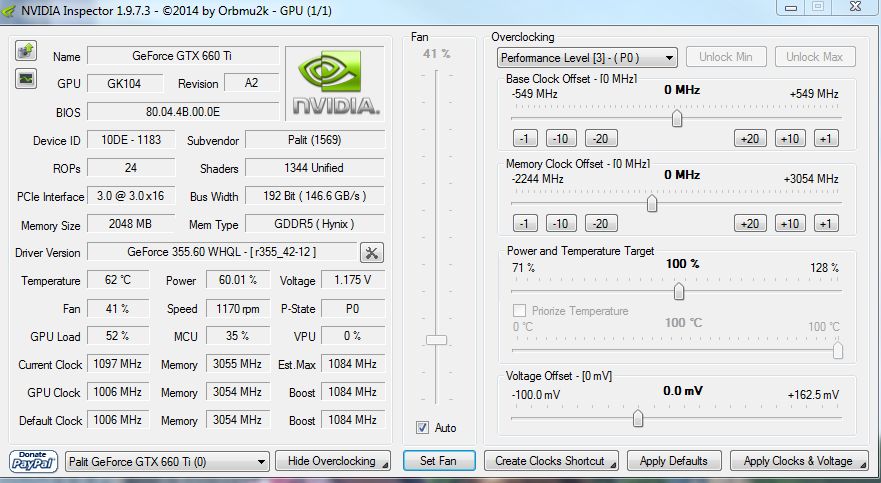Click the Bus Width value 192 Bit
Viewport: 881px width, 483px height.
[315, 196]
